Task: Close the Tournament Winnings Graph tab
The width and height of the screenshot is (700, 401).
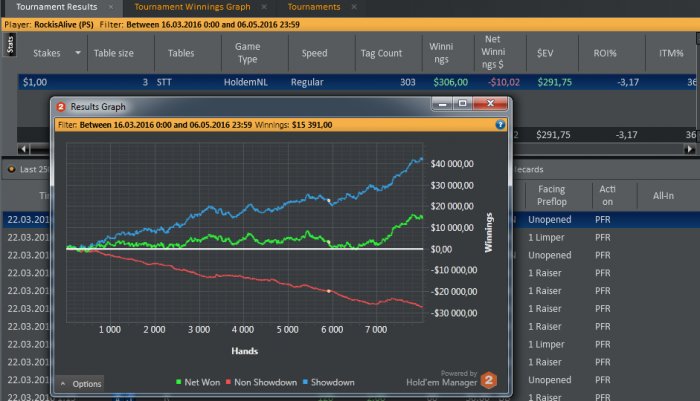Action: [x=264, y=7]
